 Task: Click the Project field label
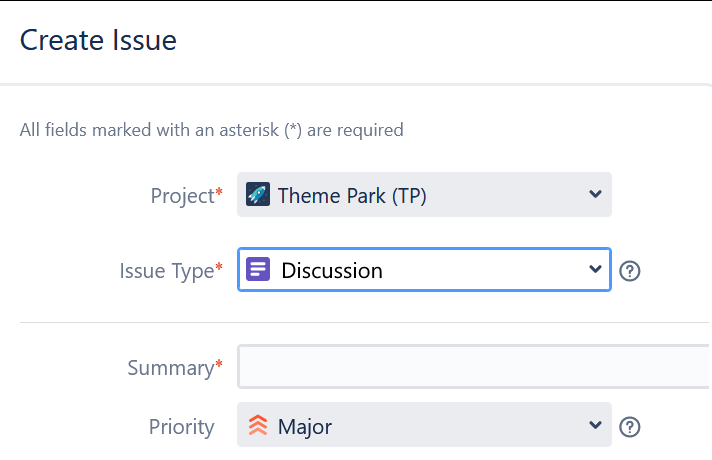point(183,196)
